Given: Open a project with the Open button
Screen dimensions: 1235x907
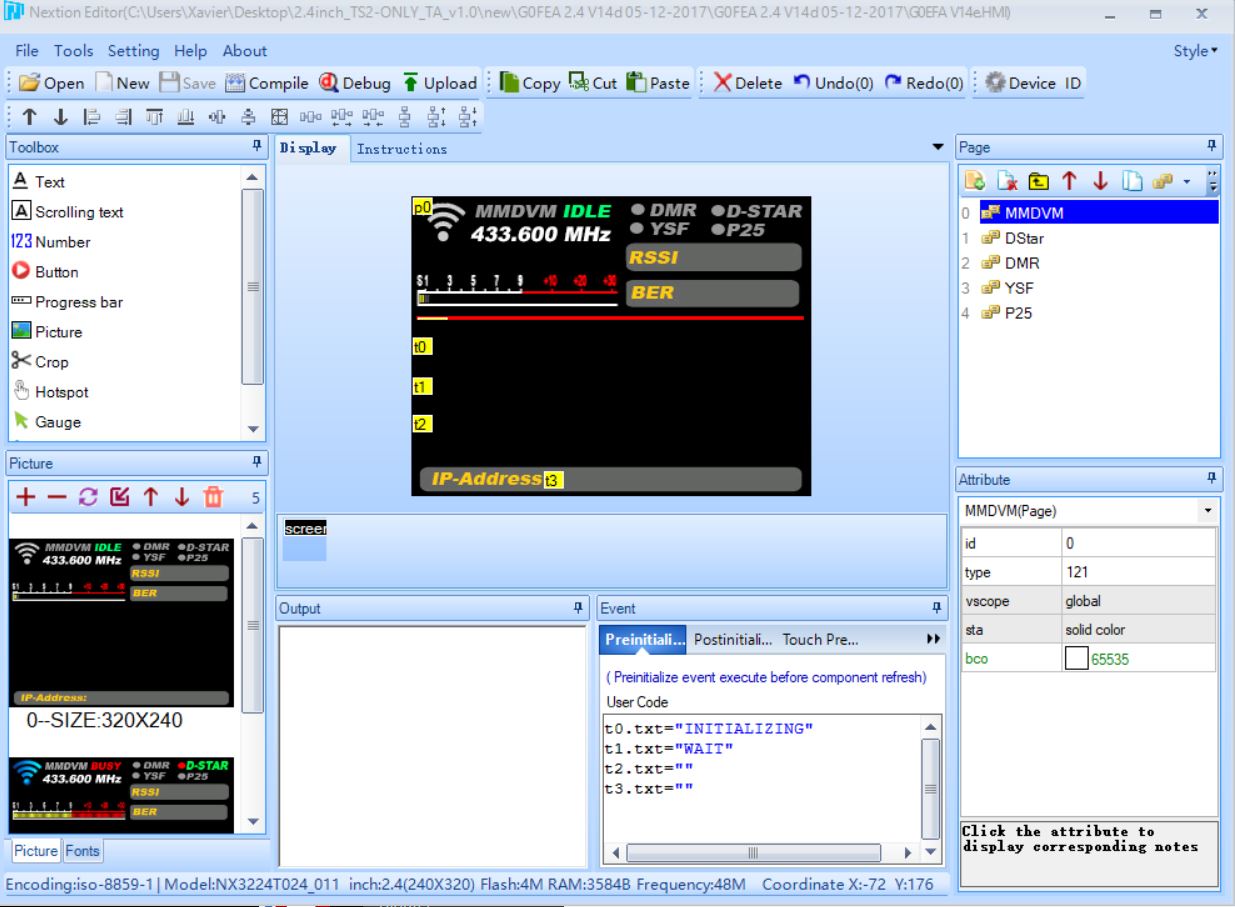Looking at the screenshot, I should 51,83.
